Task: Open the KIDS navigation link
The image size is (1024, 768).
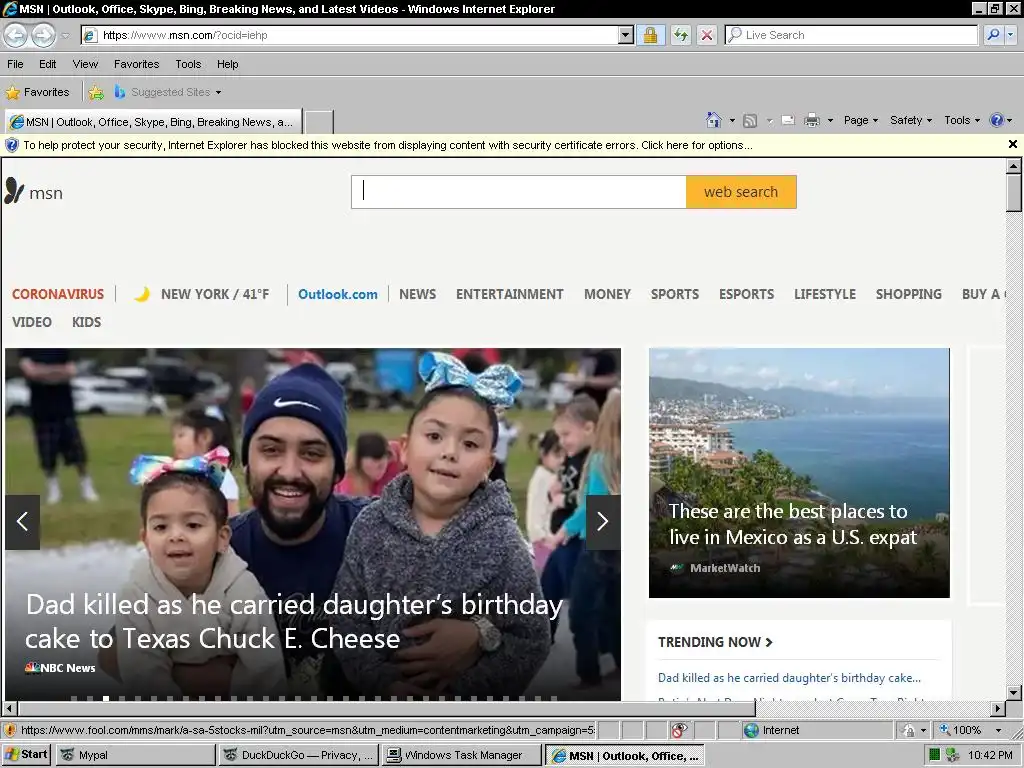Action: [86, 322]
